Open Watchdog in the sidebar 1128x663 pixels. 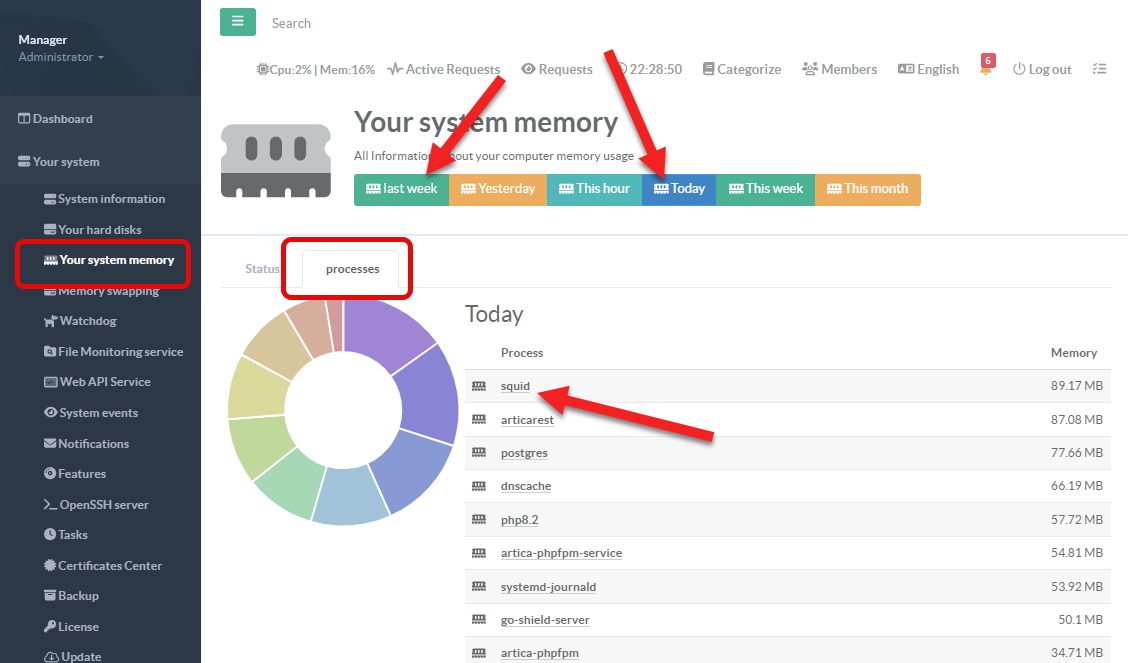click(87, 321)
